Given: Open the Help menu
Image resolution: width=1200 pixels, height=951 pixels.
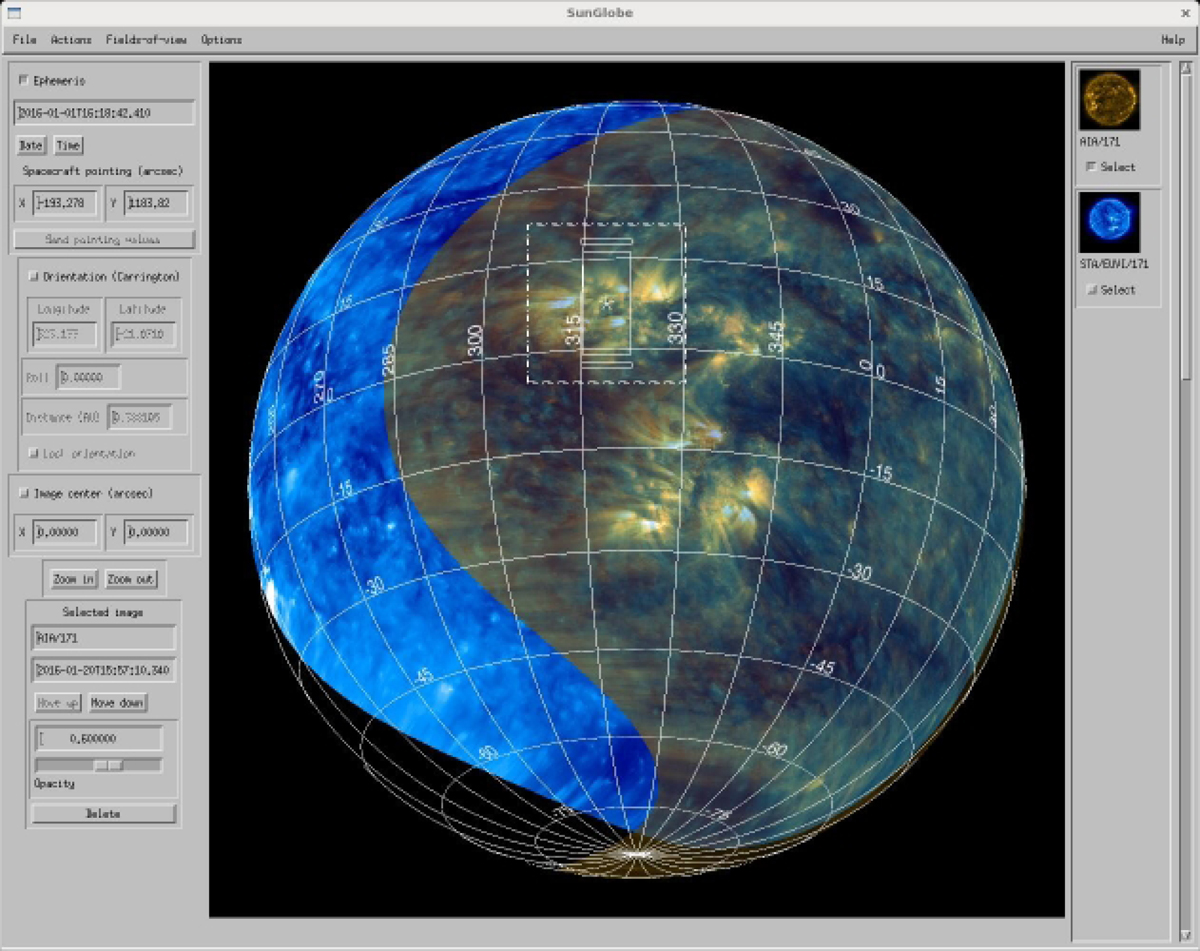Looking at the screenshot, I should 1172,40.
